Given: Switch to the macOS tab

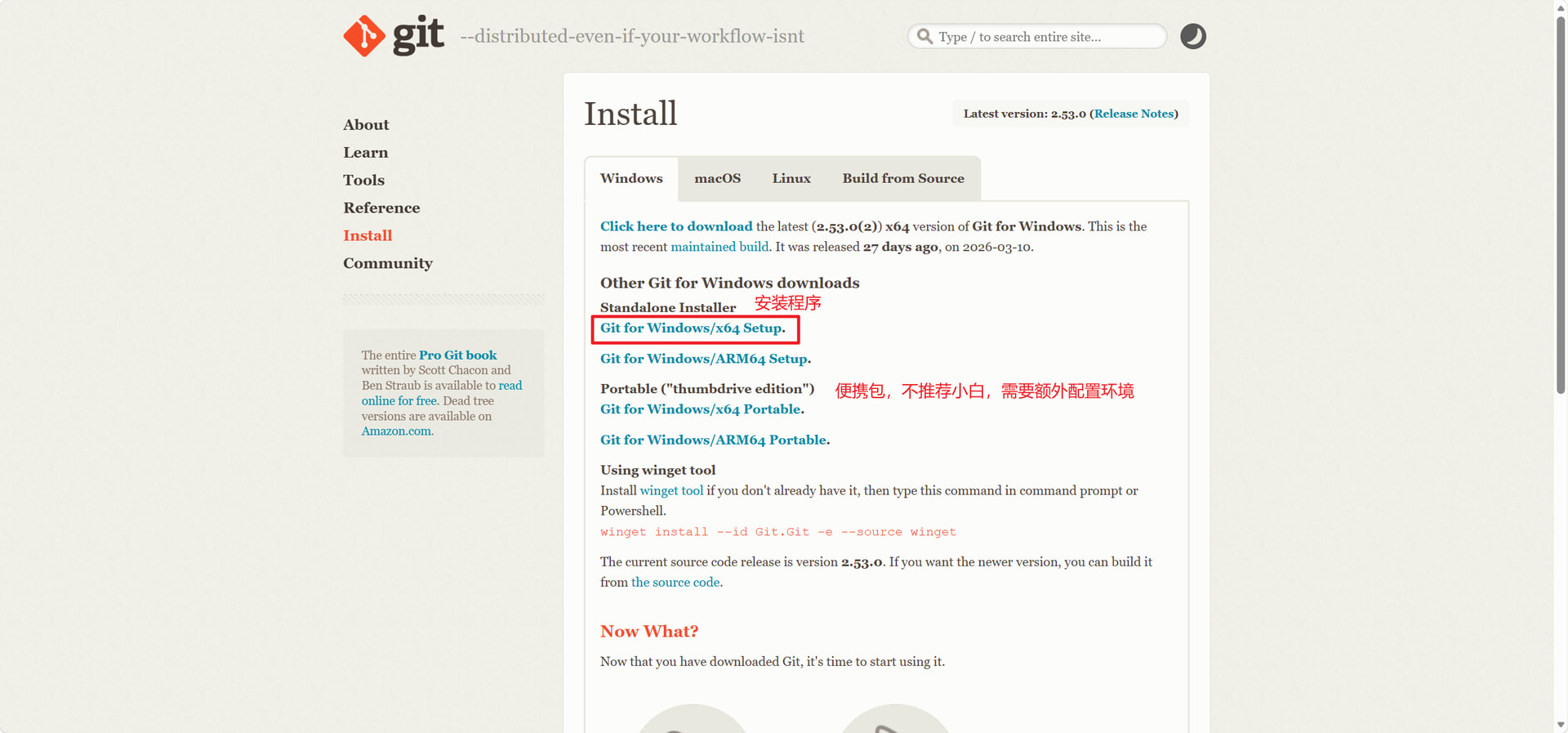Looking at the screenshot, I should [717, 178].
